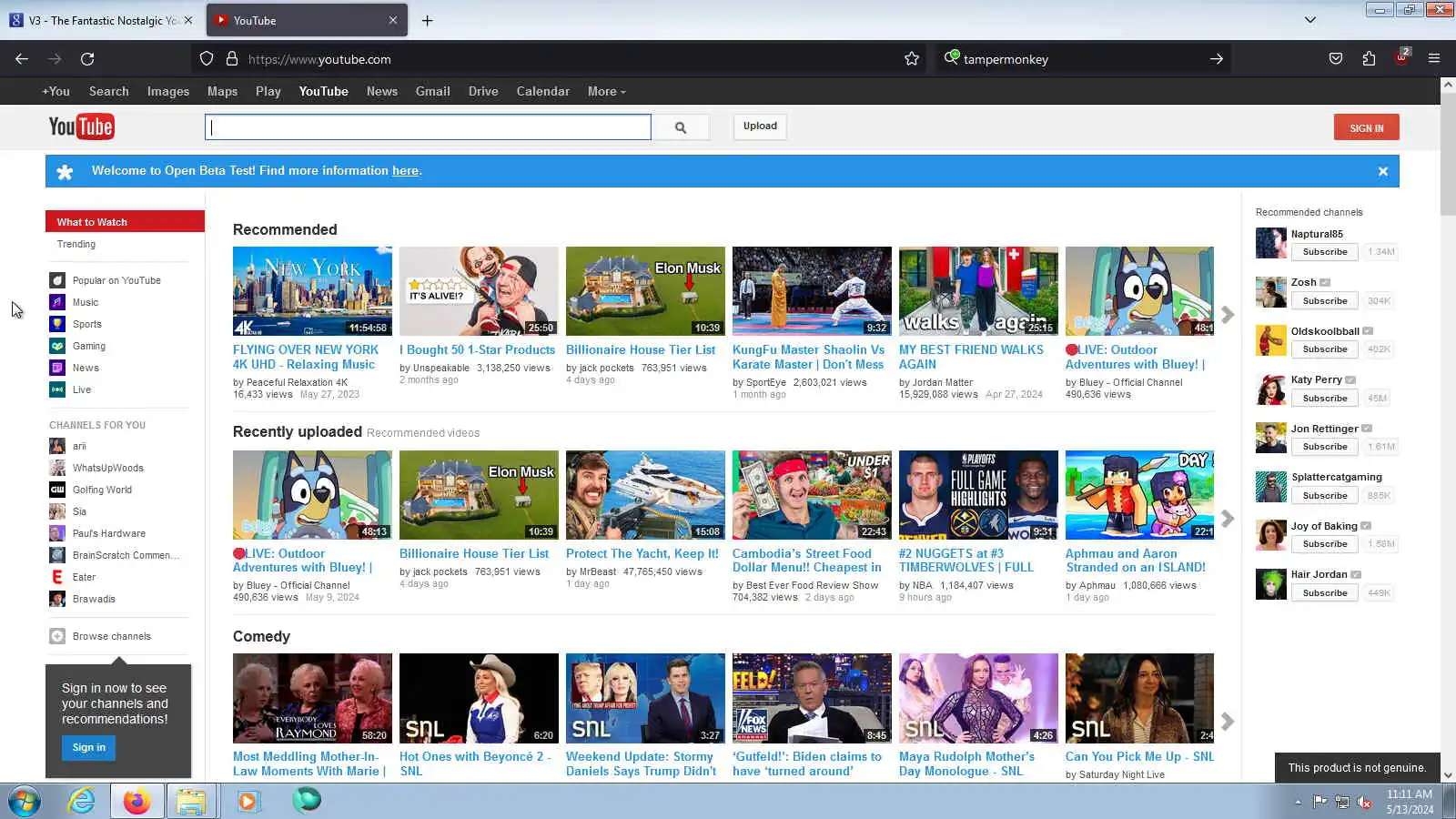This screenshot has width=1456, height=819.
Task: Reload the page with the refresh icon
Action: [87, 59]
